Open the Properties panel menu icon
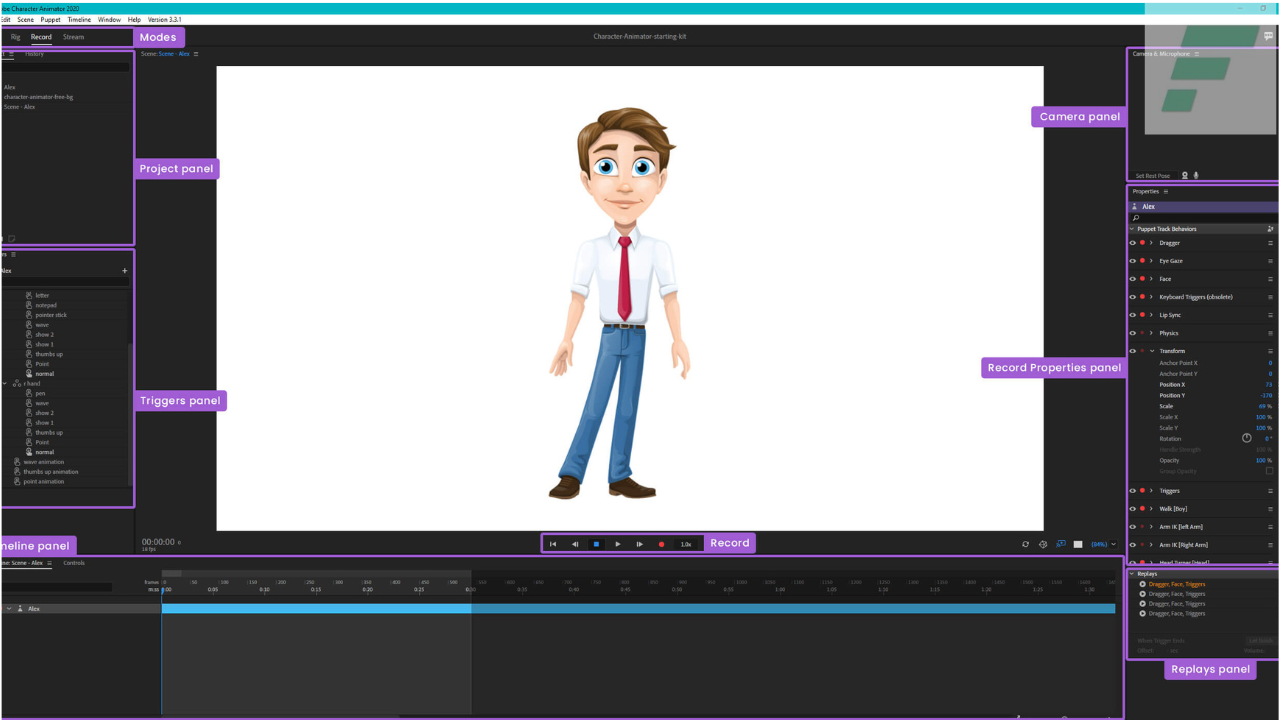The width and height of the screenshot is (1280, 720). (x=1166, y=191)
